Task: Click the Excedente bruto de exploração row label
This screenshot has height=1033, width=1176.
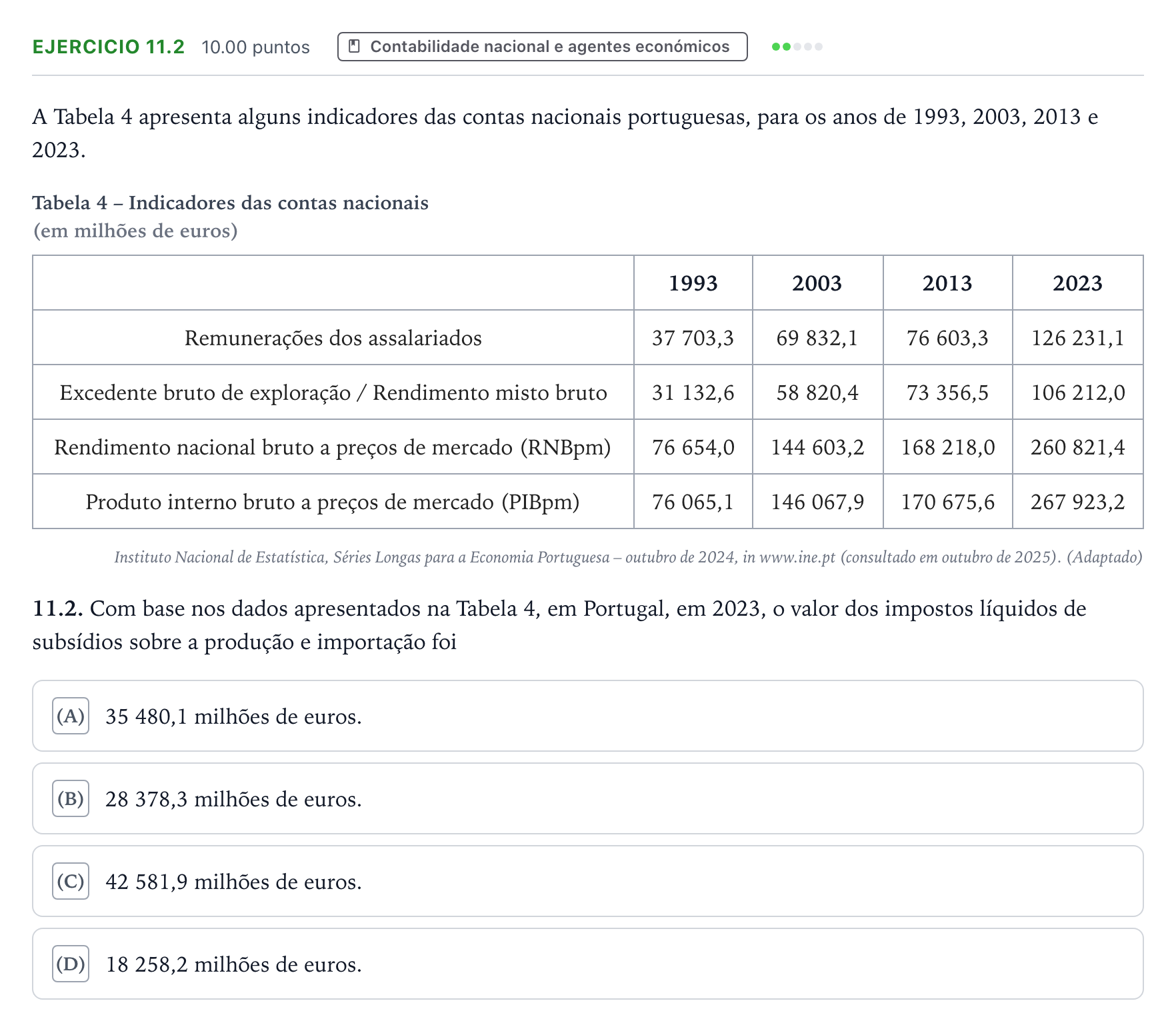Action: [333, 393]
